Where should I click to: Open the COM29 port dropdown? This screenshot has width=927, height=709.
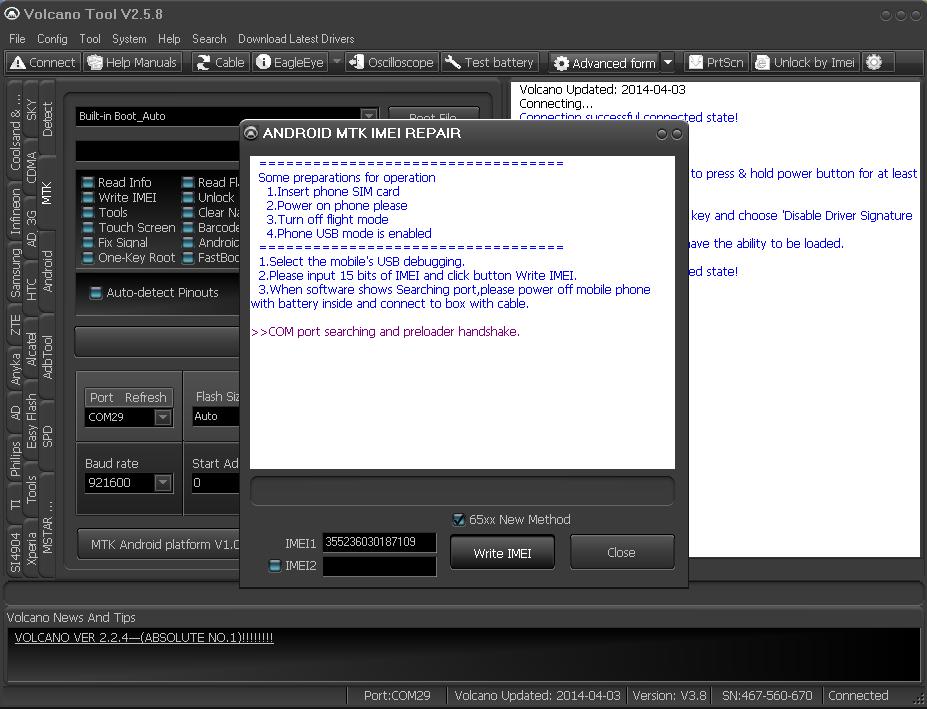pos(163,417)
